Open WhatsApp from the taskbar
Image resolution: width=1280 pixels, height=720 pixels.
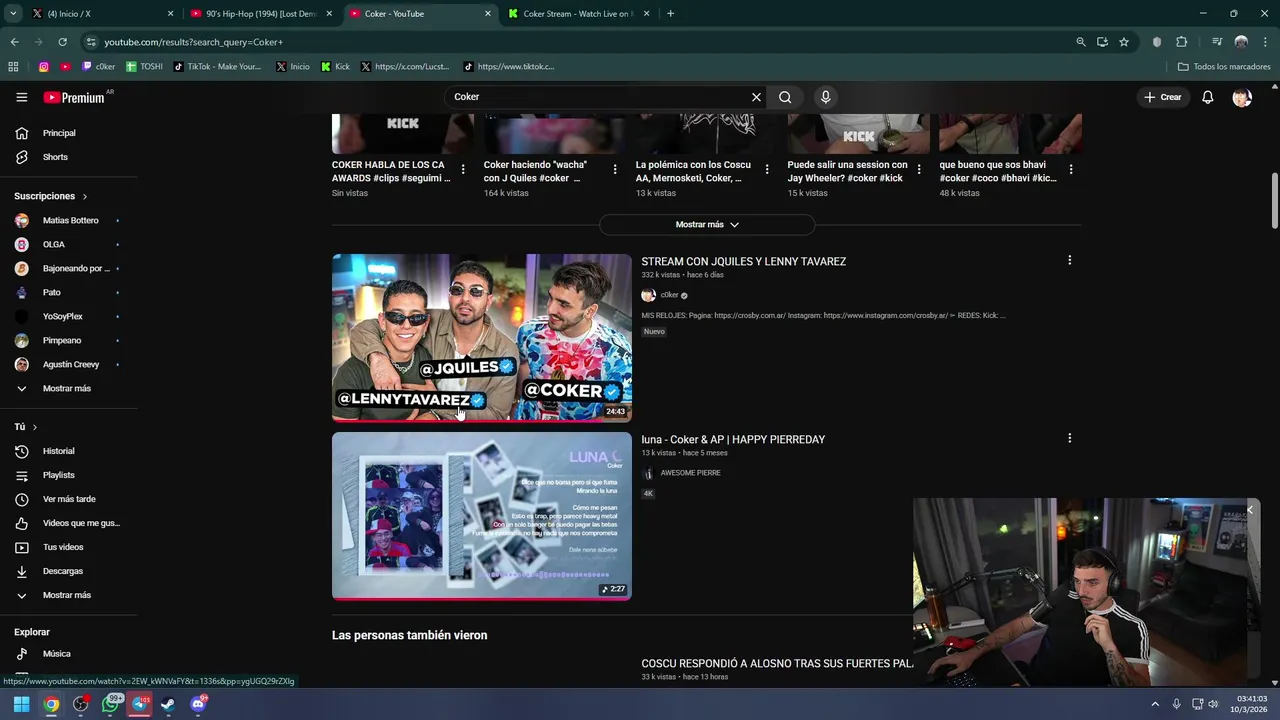111,704
